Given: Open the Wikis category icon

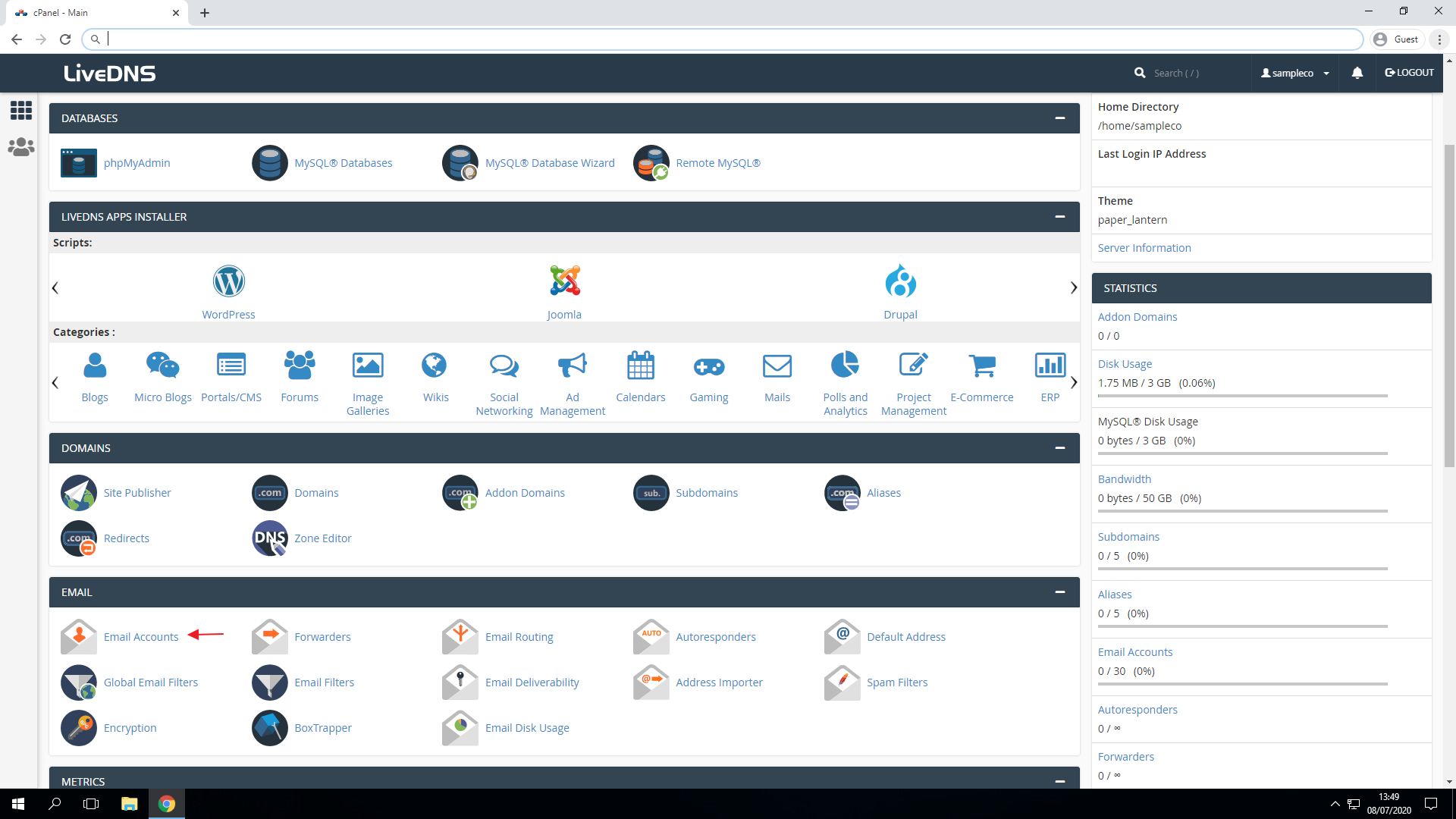Looking at the screenshot, I should 435,366.
